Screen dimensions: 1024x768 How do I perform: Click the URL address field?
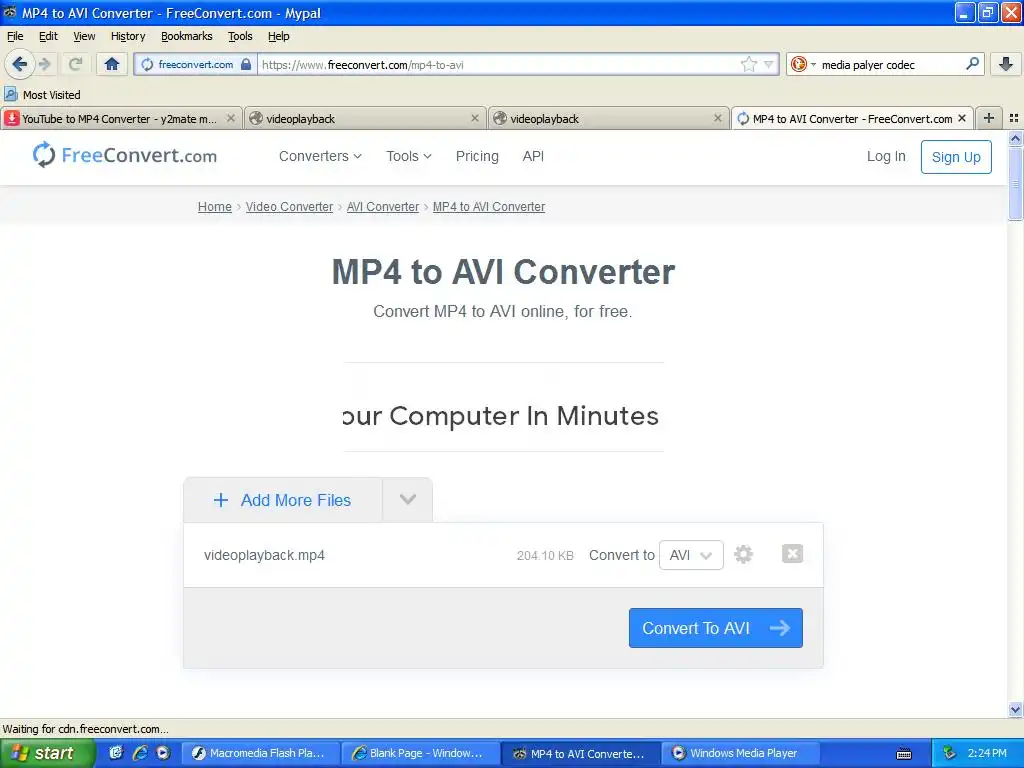point(500,65)
